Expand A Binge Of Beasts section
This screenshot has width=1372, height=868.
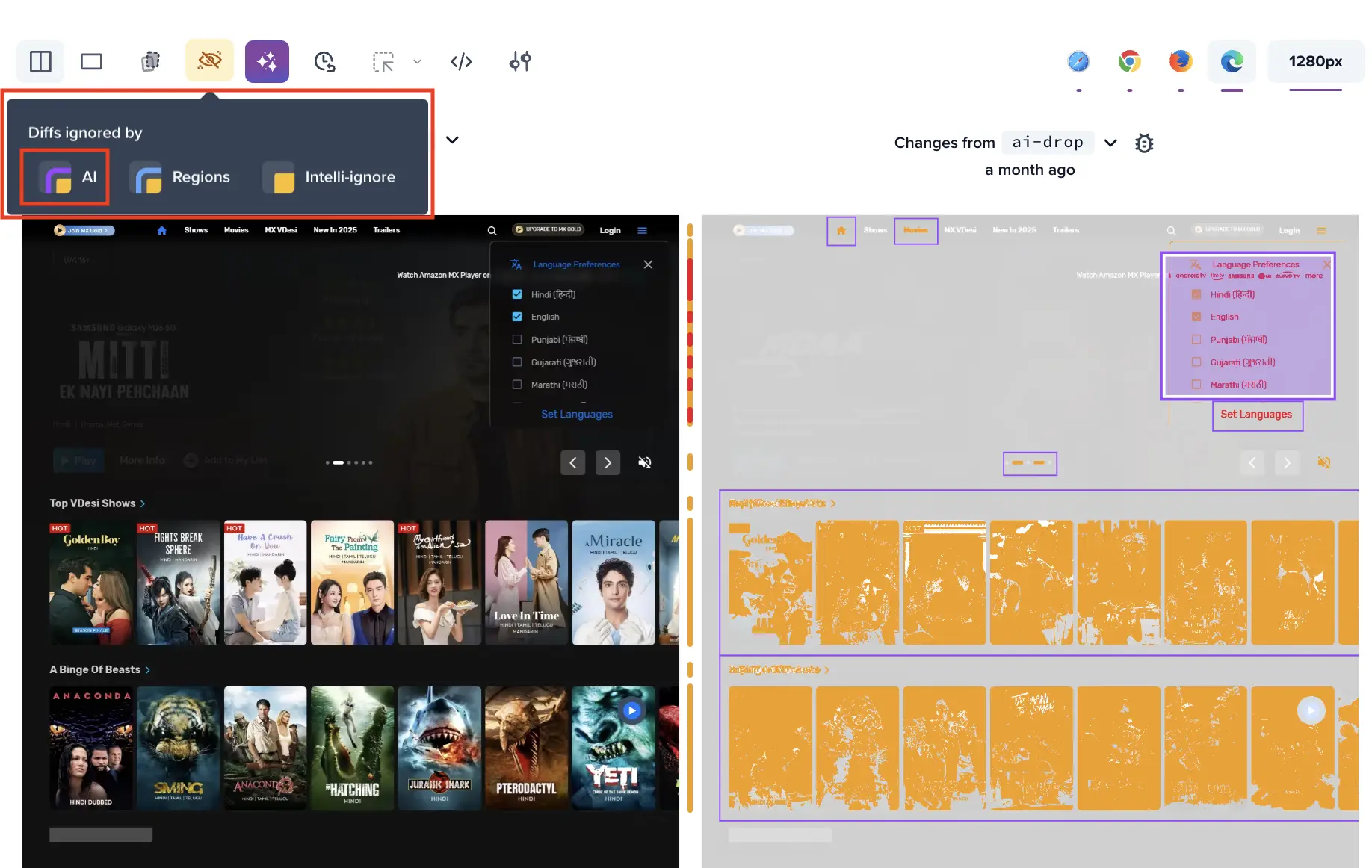(147, 670)
